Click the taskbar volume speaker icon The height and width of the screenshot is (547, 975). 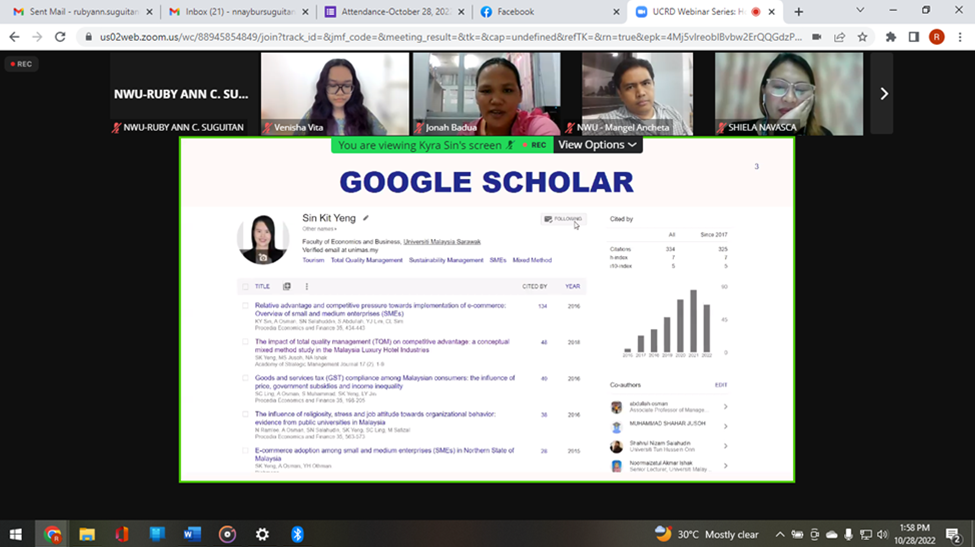881,534
